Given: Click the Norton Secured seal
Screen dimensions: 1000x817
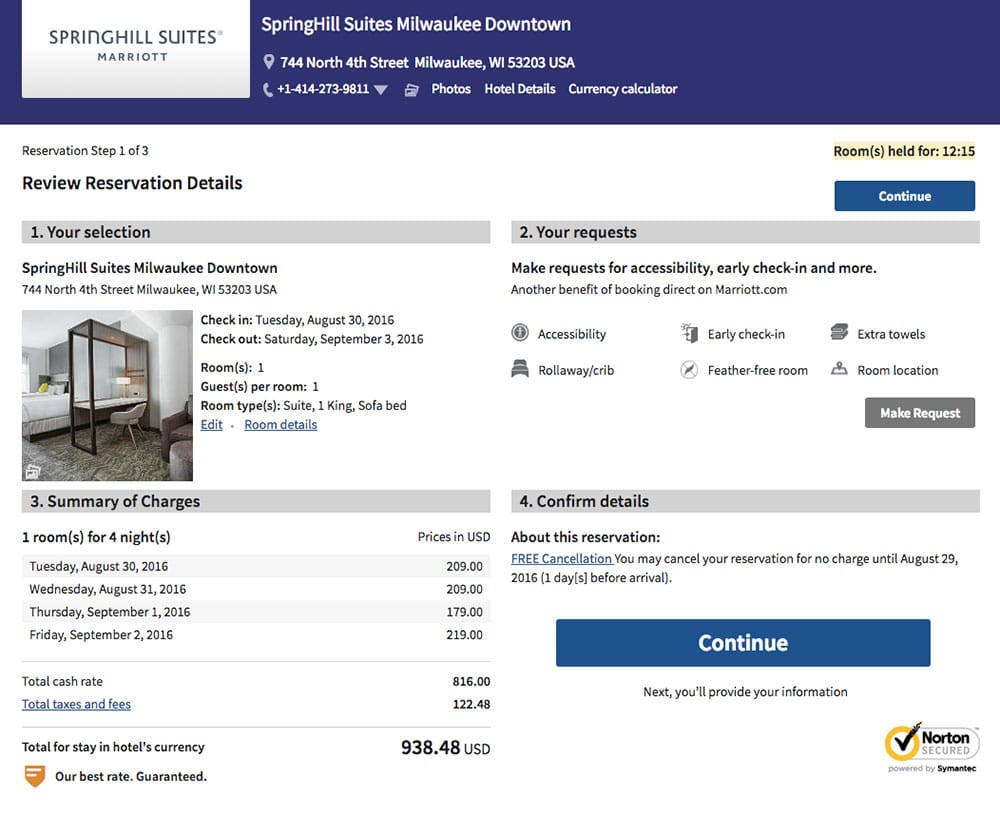Looking at the screenshot, I should click(931, 744).
